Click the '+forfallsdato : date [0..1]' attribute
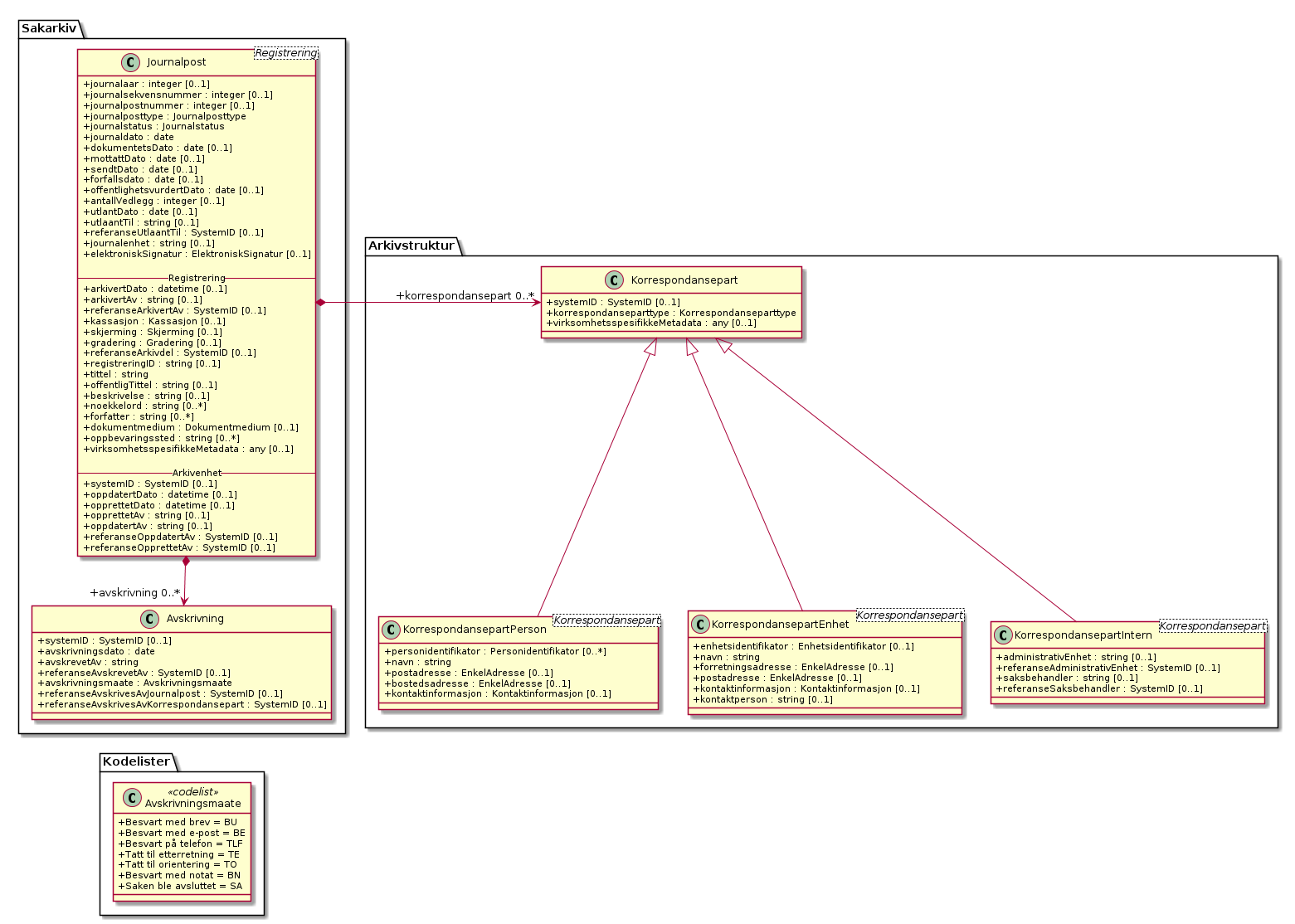This screenshot has width=1295, height=924. tap(144, 180)
